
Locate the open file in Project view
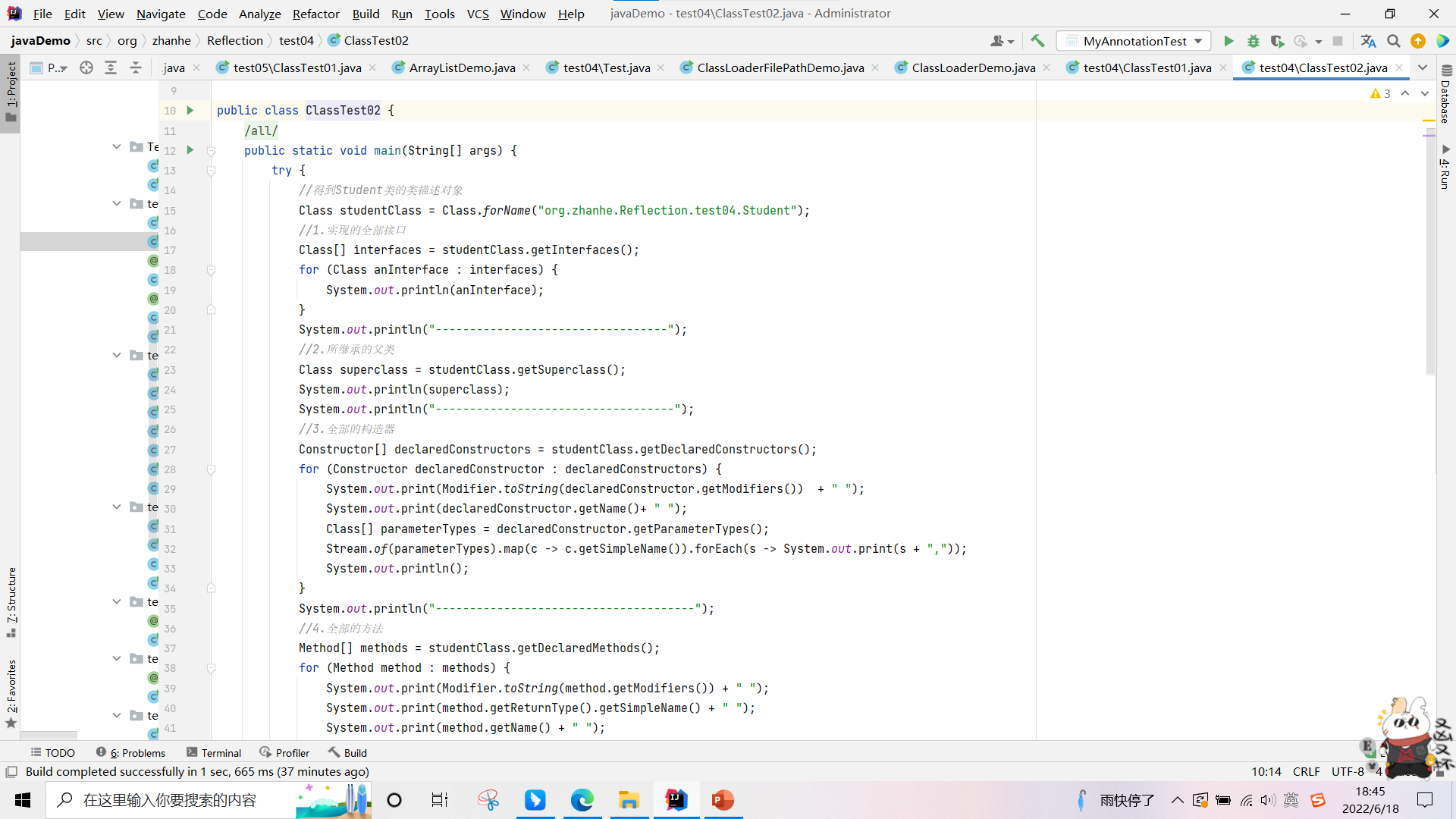[86, 67]
